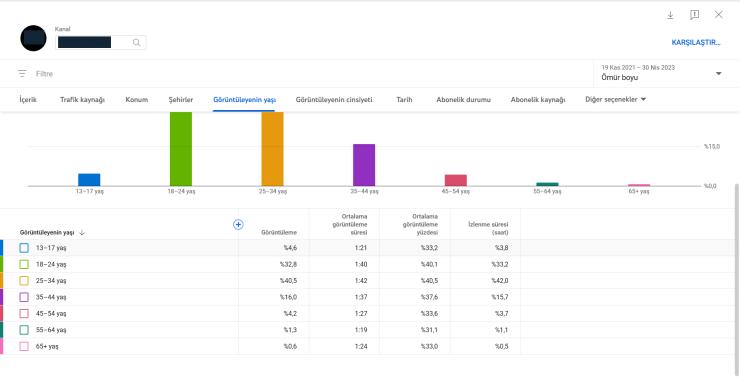Open the Görüntüleyenin cinsiyeti tab
The width and height of the screenshot is (740, 377).
click(x=334, y=100)
